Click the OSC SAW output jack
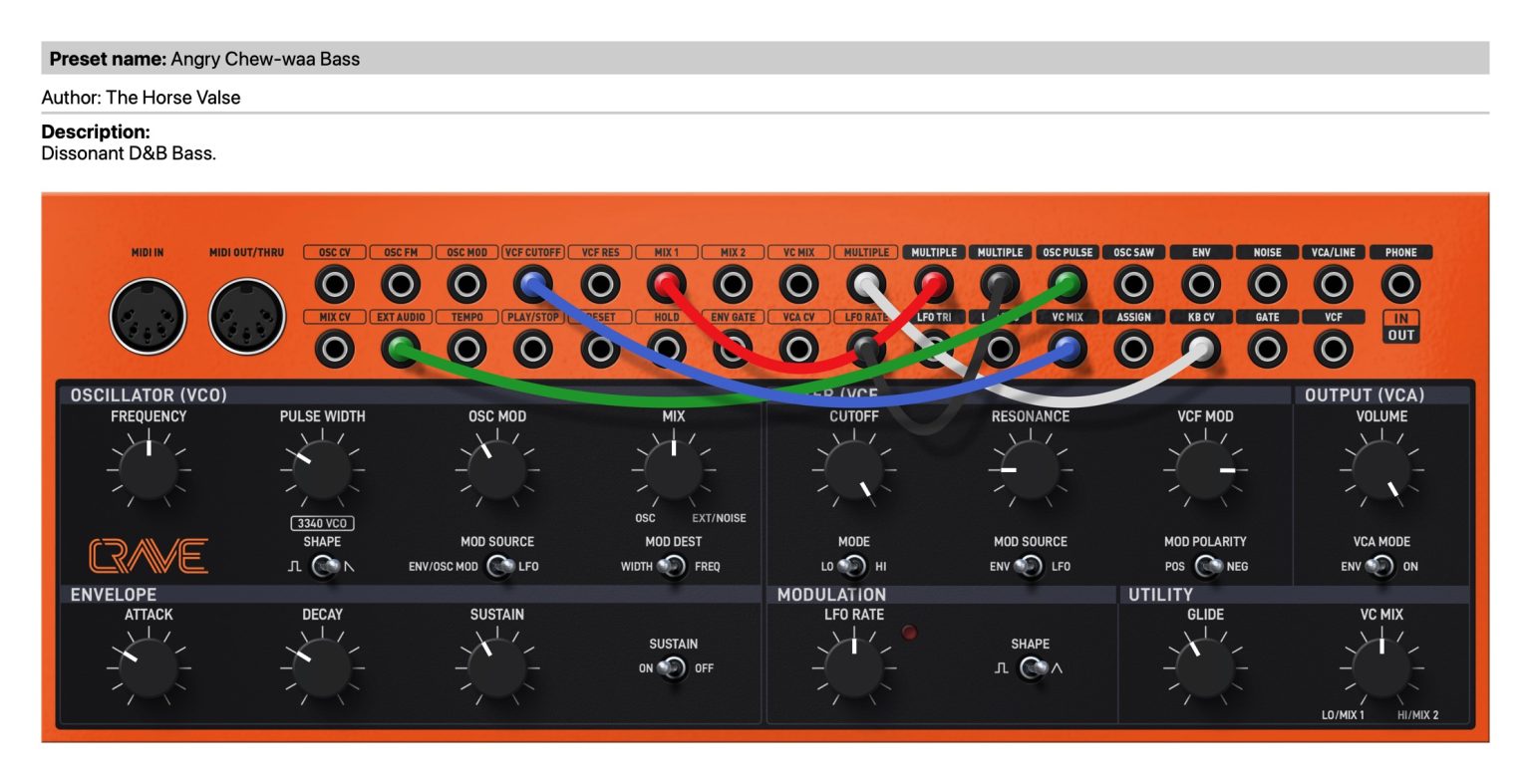This screenshot has width=1531, height=784. point(1133,285)
